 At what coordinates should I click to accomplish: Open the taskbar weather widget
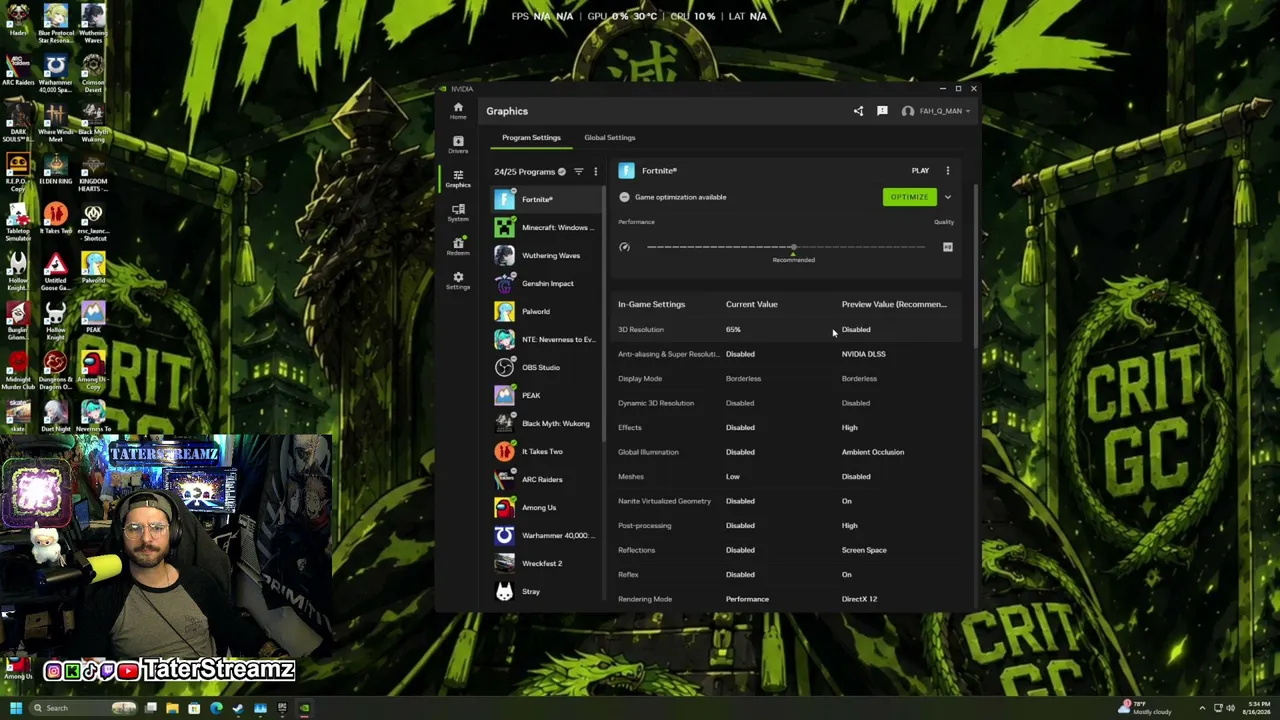pyautogui.click(x=1145, y=708)
